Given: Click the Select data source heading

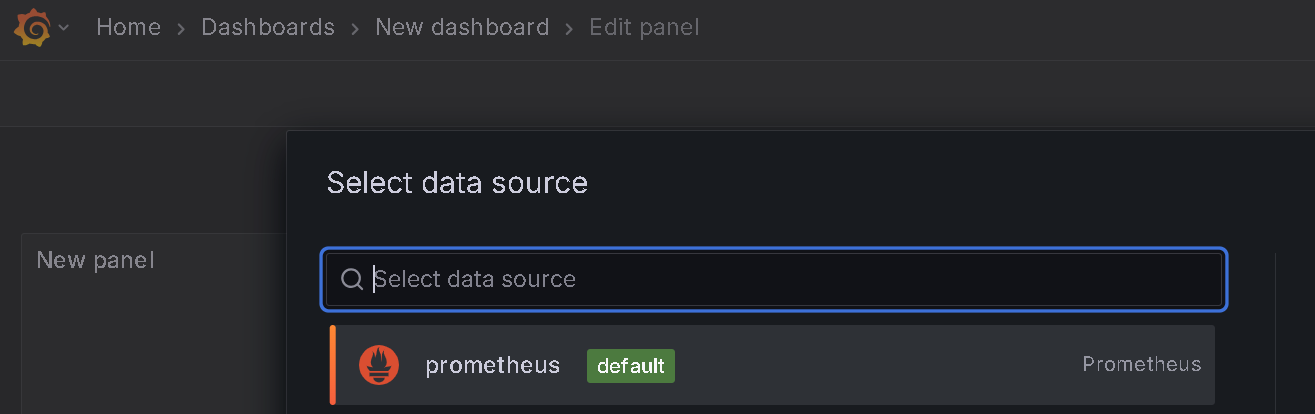Looking at the screenshot, I should [x=457, y=183].
